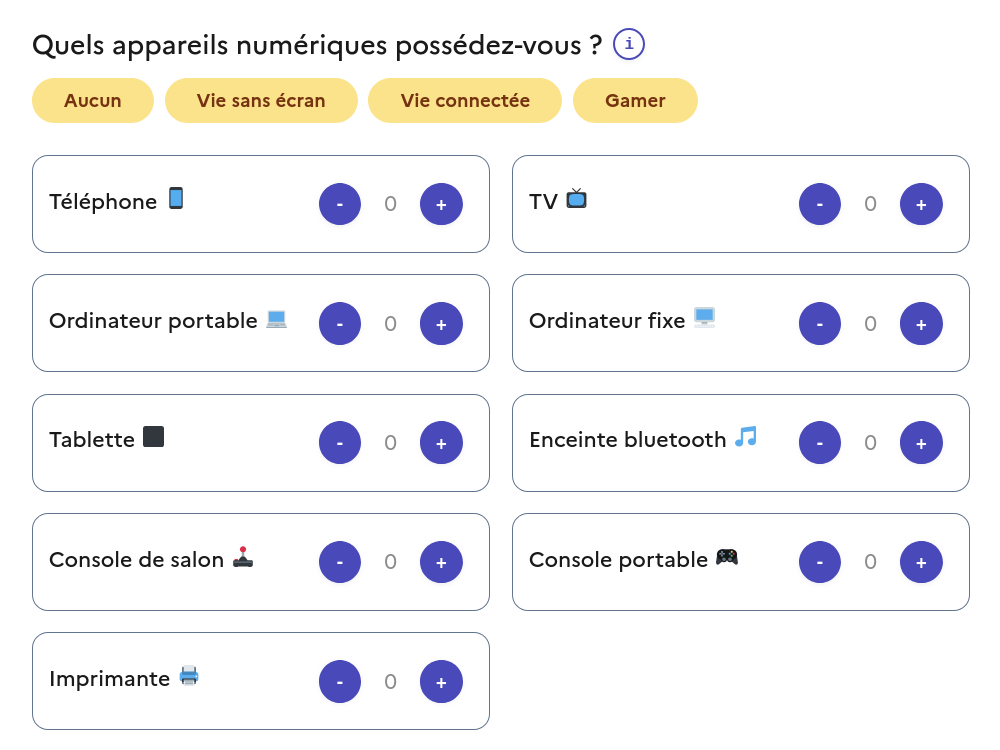Click the laptop icon next to Ordinateur portable
This screenshot has width=1000, height=750.
click(x=276, y=319)
